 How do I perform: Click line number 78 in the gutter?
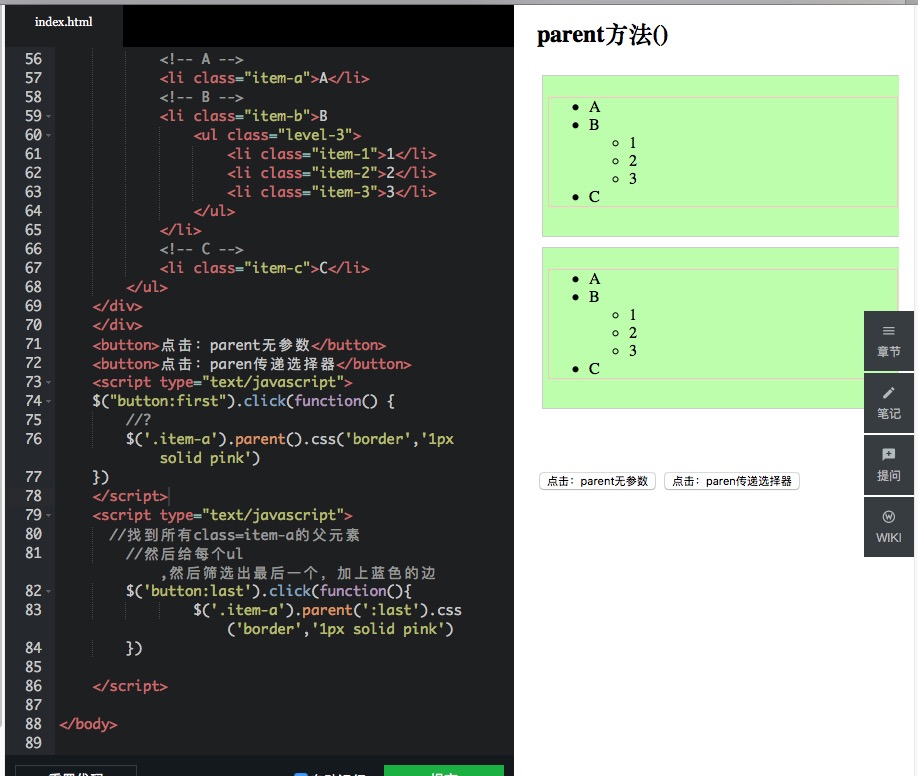33,496
